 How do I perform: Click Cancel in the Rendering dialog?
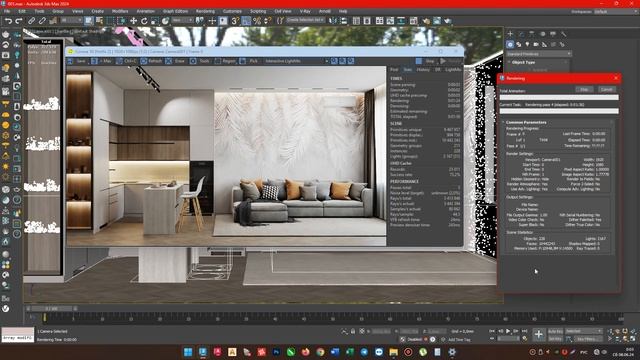click(x=607, y=89)
